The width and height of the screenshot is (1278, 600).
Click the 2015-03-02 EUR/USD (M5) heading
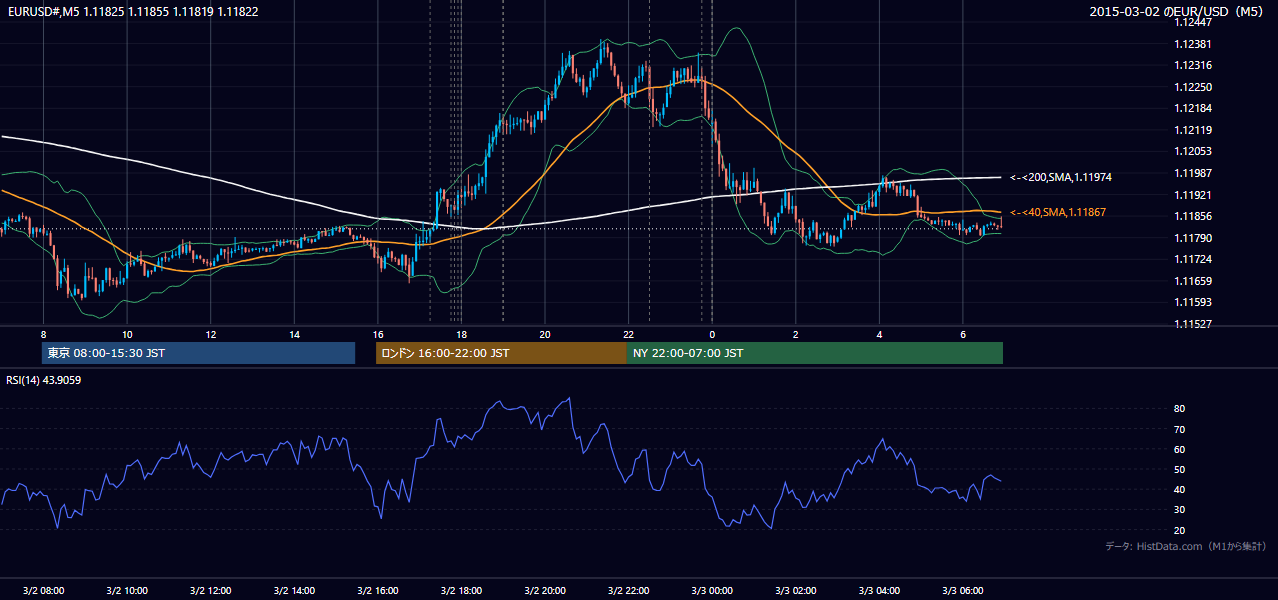1178,11
